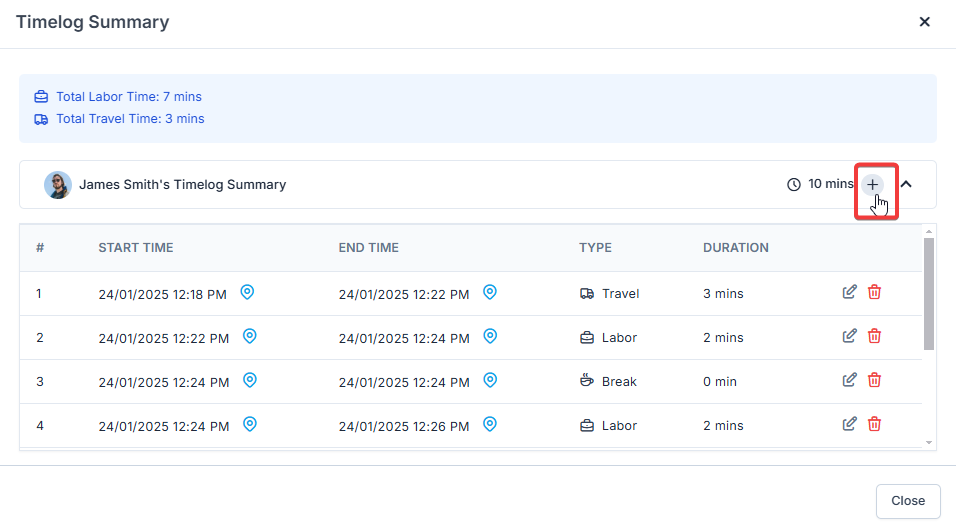Viewport: 956px width, 527px height.
Task: Edit the Travel timelog entry in row 1
Action: (x=850, y=292)
